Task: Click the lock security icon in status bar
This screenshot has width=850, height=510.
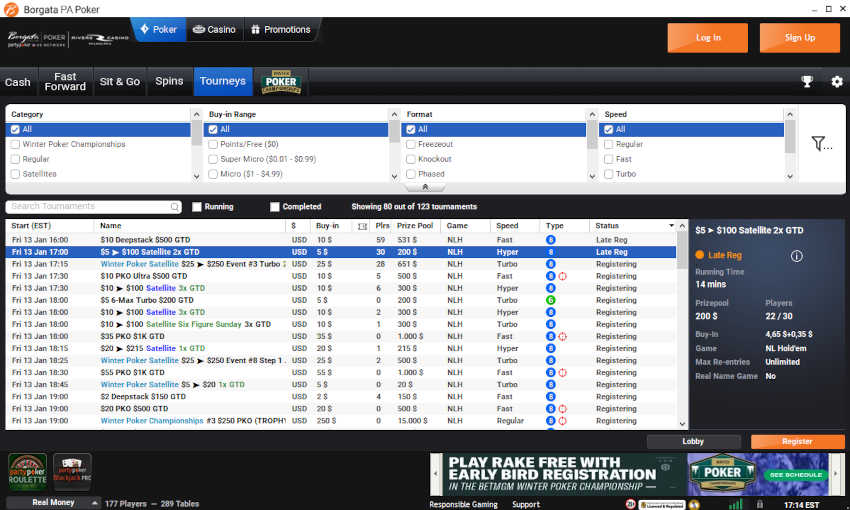Action: click(760, 504)
